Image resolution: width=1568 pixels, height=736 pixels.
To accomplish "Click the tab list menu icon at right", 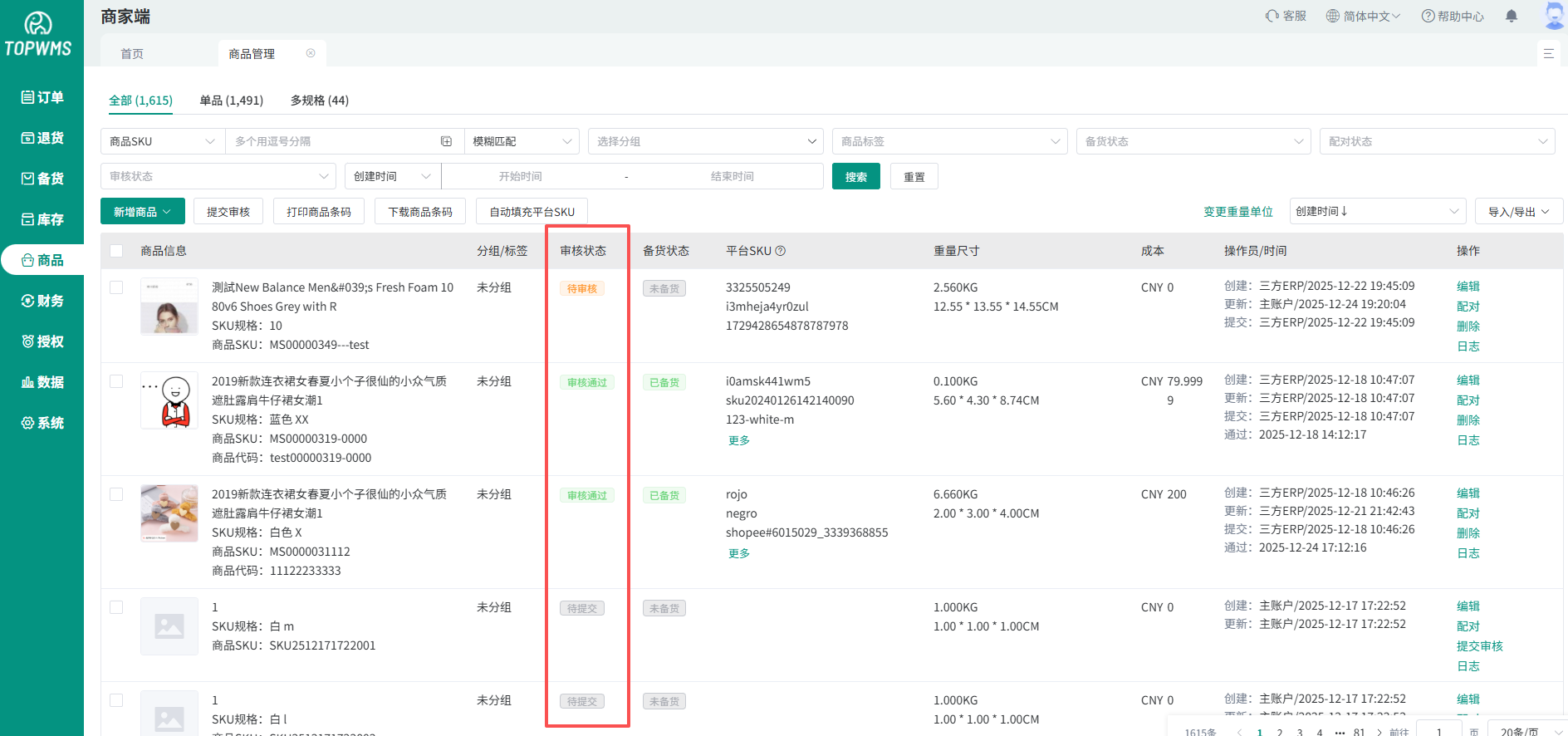I will click(1549, 53).
